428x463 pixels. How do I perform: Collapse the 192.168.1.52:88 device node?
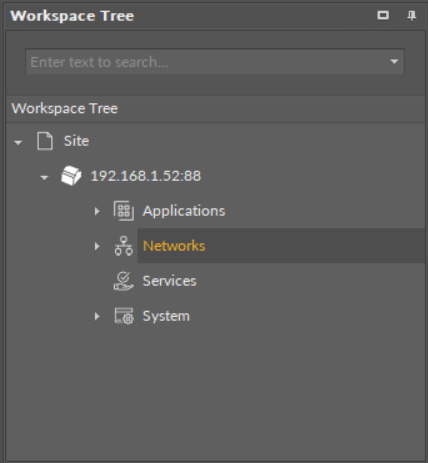44,178
